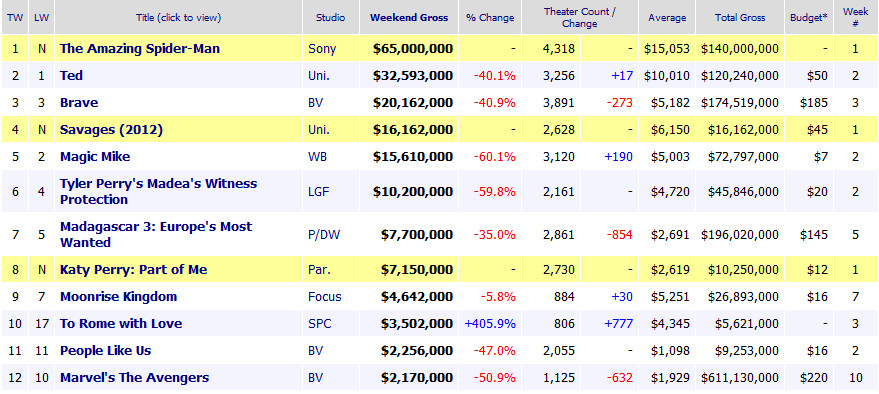879x394 pixels.
Task: Sort by Weekend Gross column header
Action: point(409,17)
